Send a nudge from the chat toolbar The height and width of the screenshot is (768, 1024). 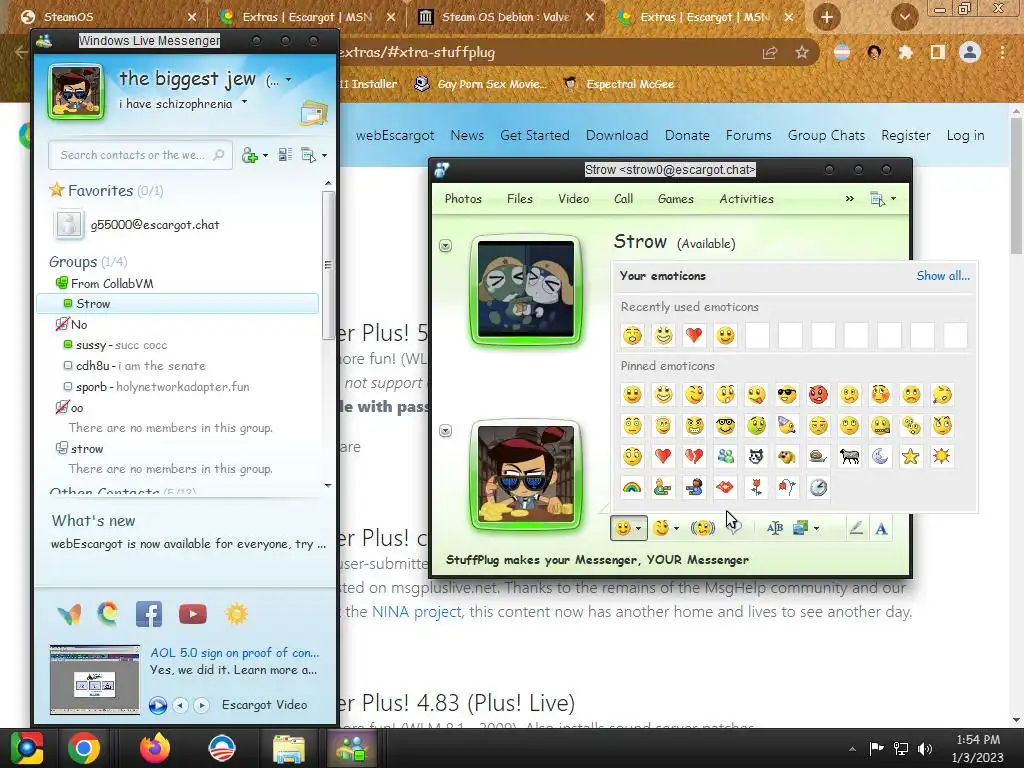pyautogui.click(x=702, y=528)
